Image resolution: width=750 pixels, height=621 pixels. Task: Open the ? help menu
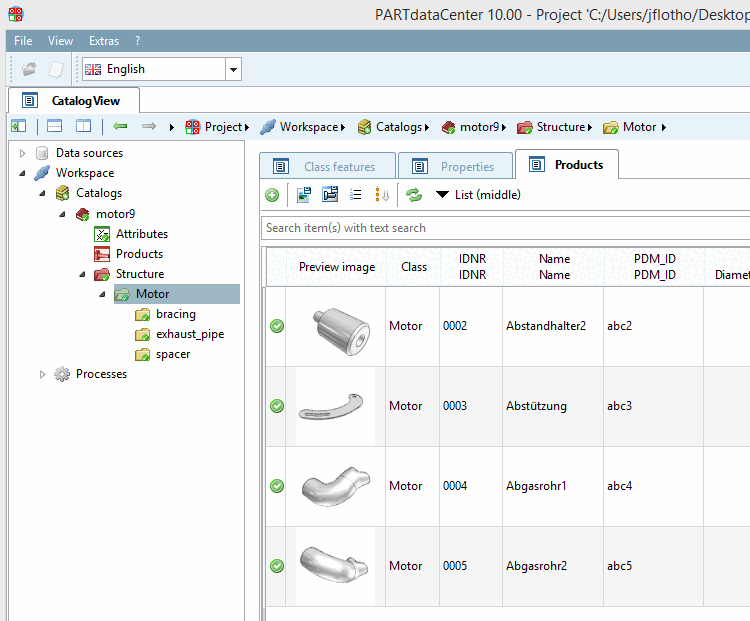point(137,41)
